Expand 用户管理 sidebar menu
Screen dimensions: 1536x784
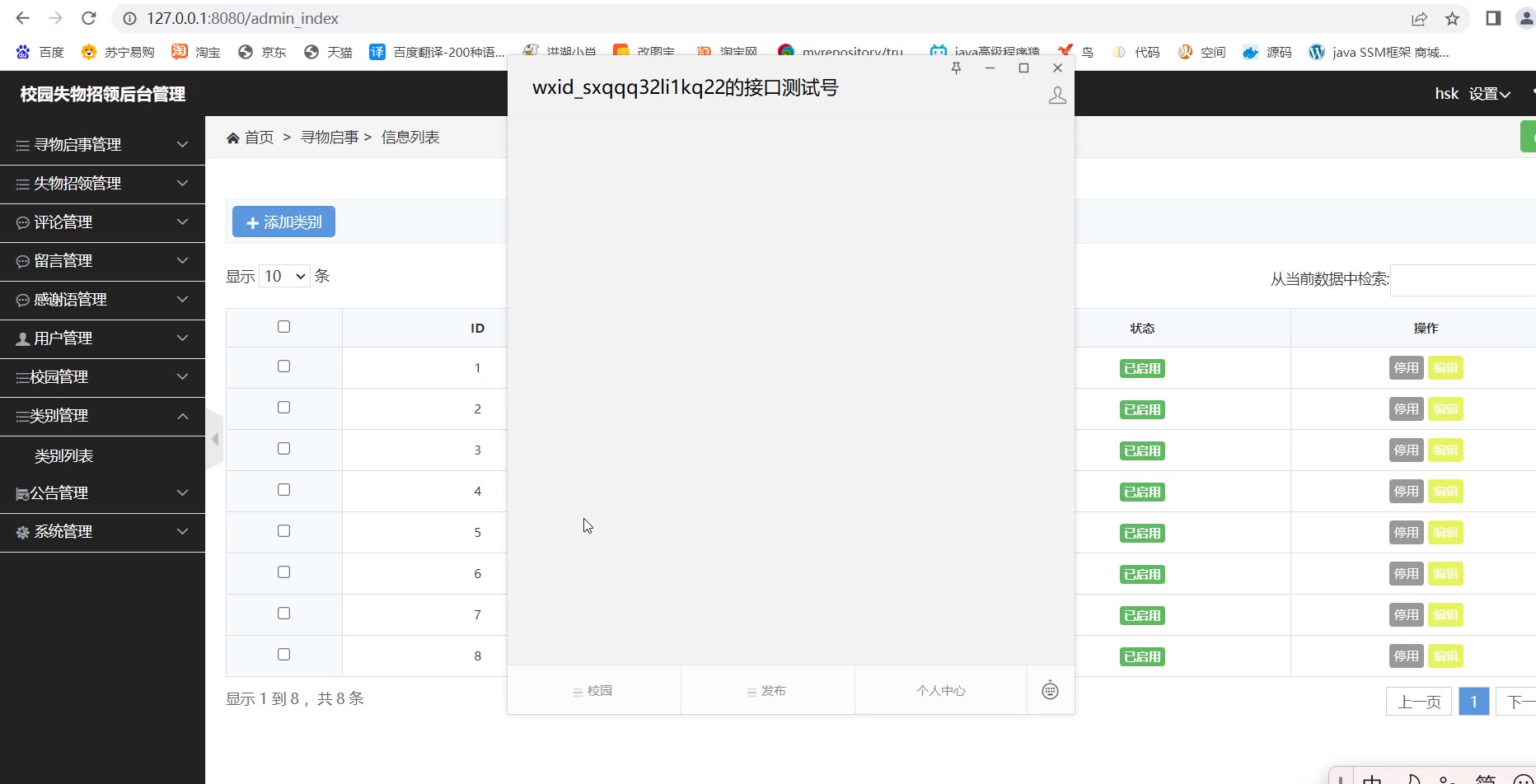[102, 338]
